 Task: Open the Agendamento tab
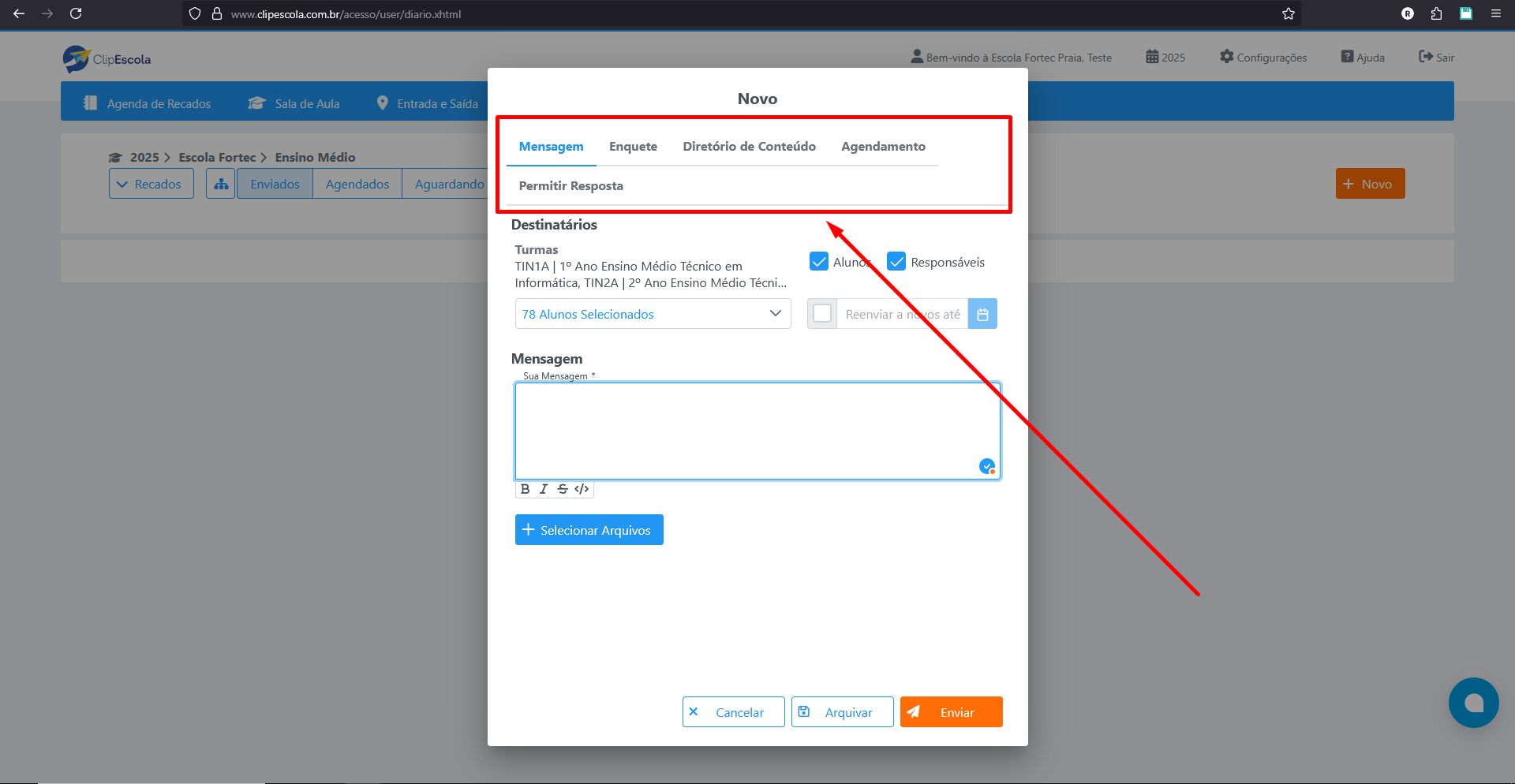883,146
